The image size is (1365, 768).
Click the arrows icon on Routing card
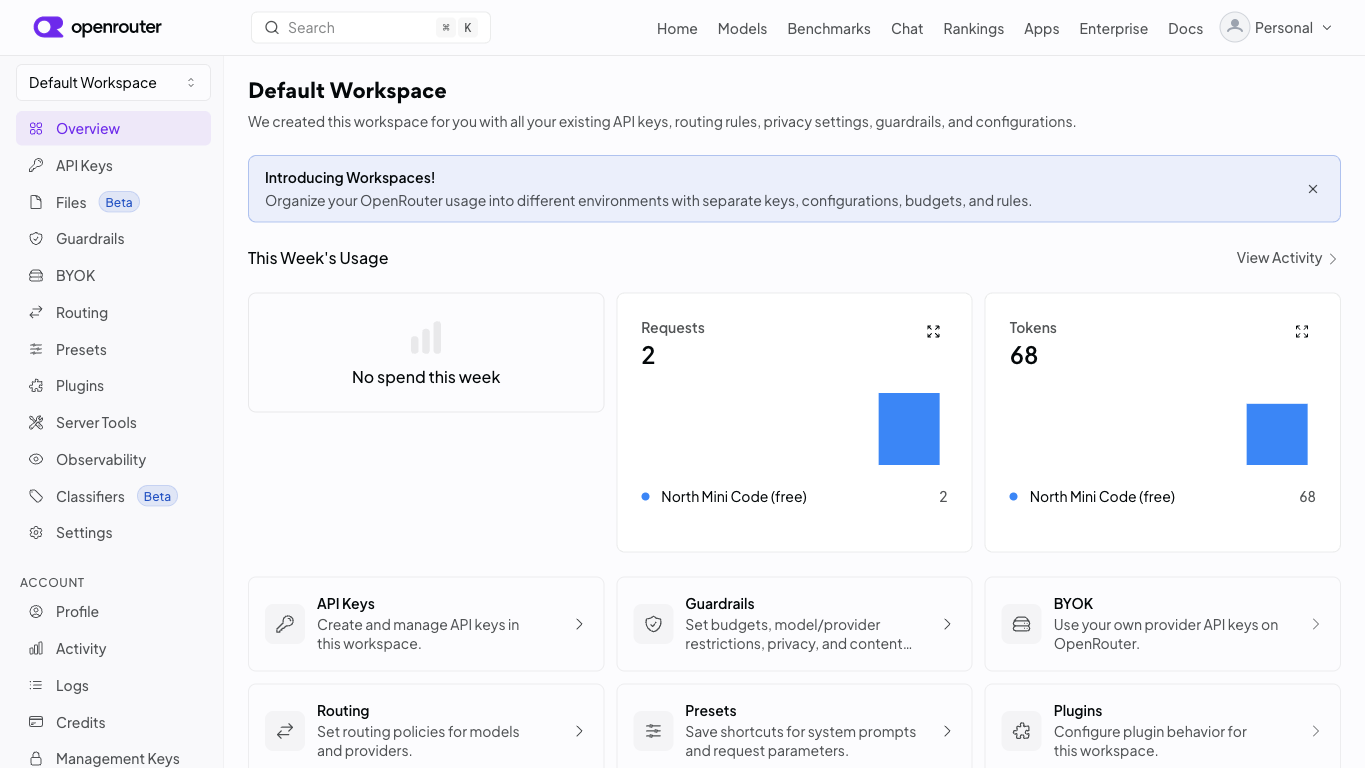point(285,731)
